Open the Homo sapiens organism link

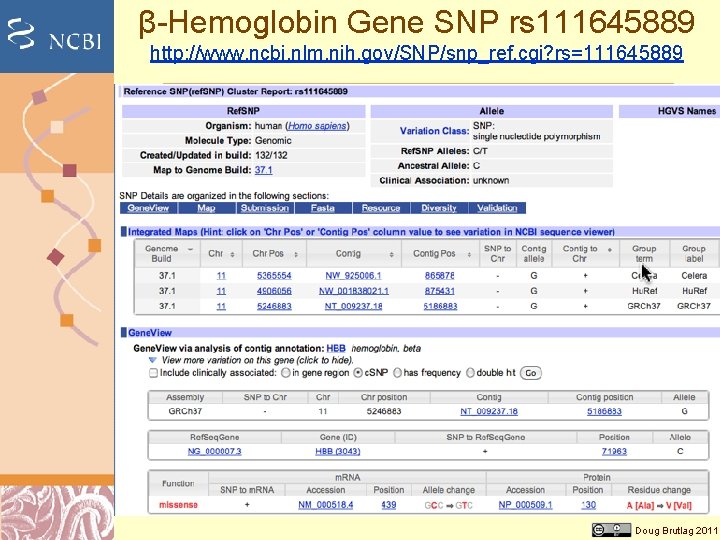click(317, 126)
